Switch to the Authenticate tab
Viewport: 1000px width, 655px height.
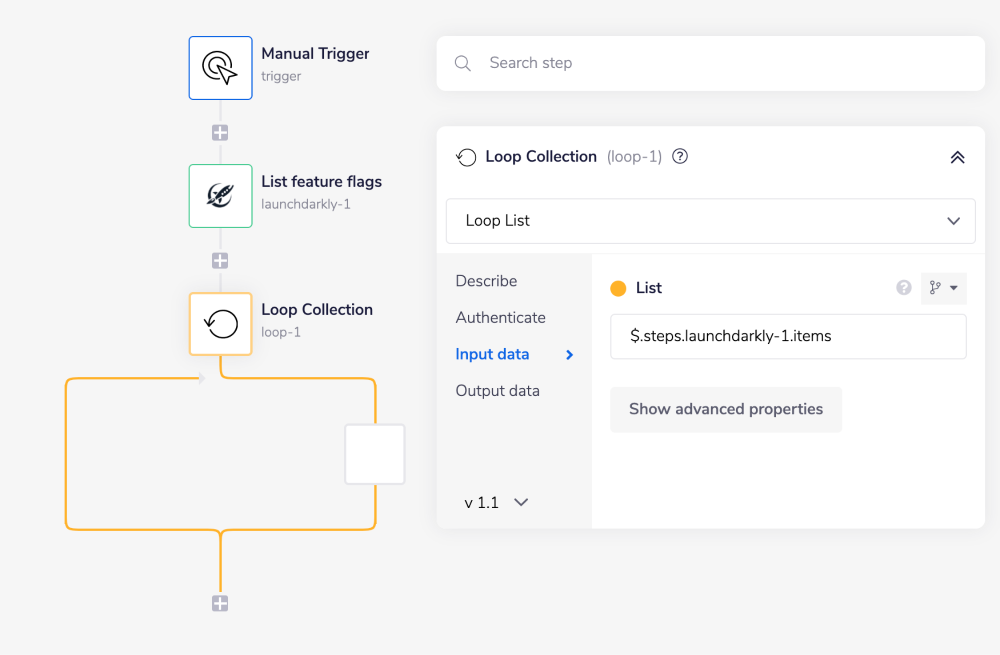click(x=500, y=318)
